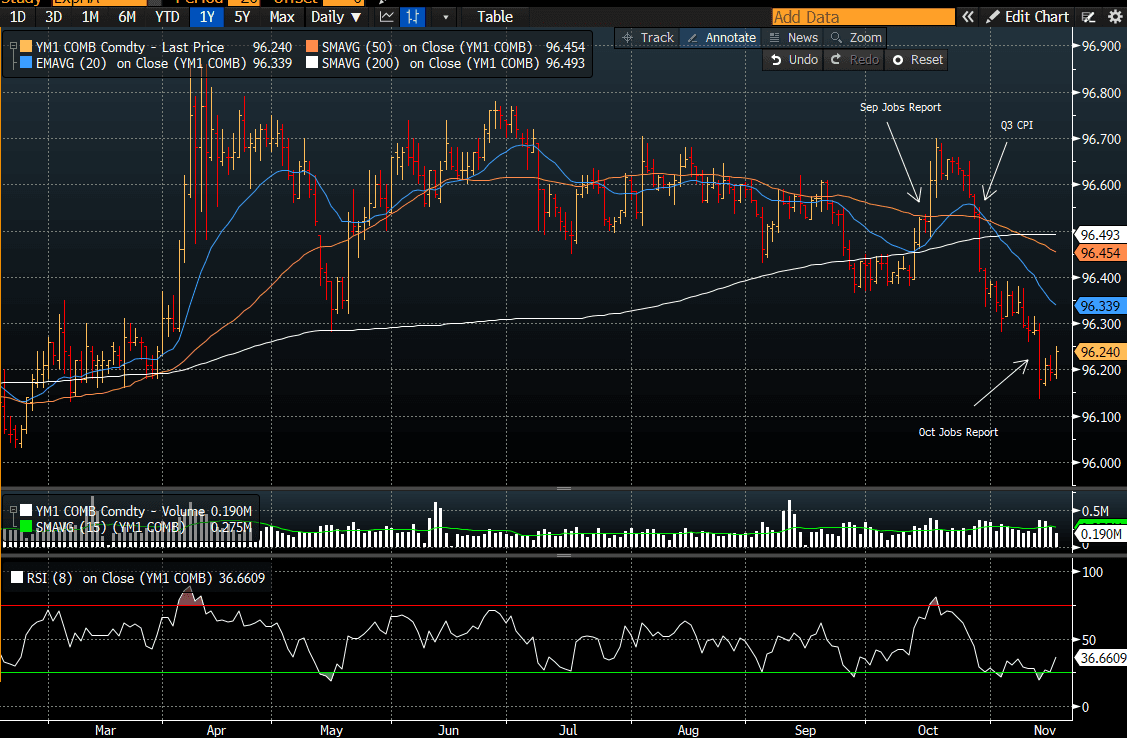Click the Undo button
1127x738 pixels.
(x=795, y=60)
